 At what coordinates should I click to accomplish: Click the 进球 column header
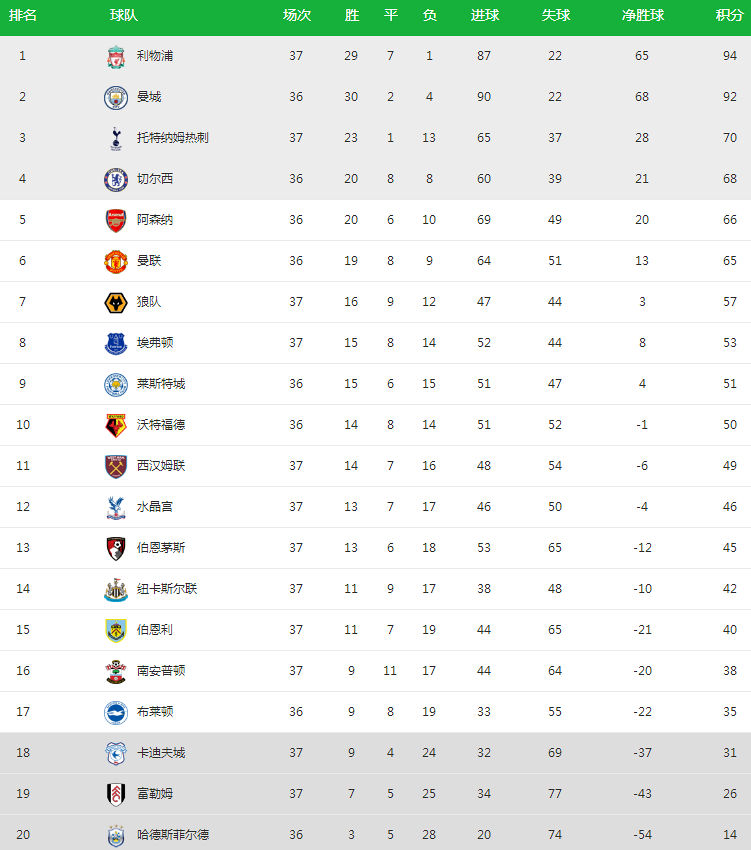[485, 16]
